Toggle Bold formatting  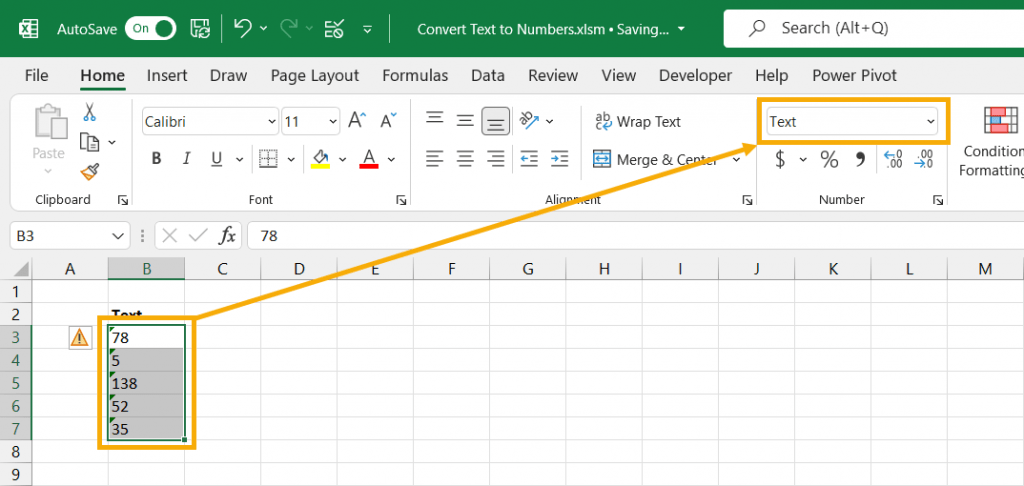click(x=156, y=159)
